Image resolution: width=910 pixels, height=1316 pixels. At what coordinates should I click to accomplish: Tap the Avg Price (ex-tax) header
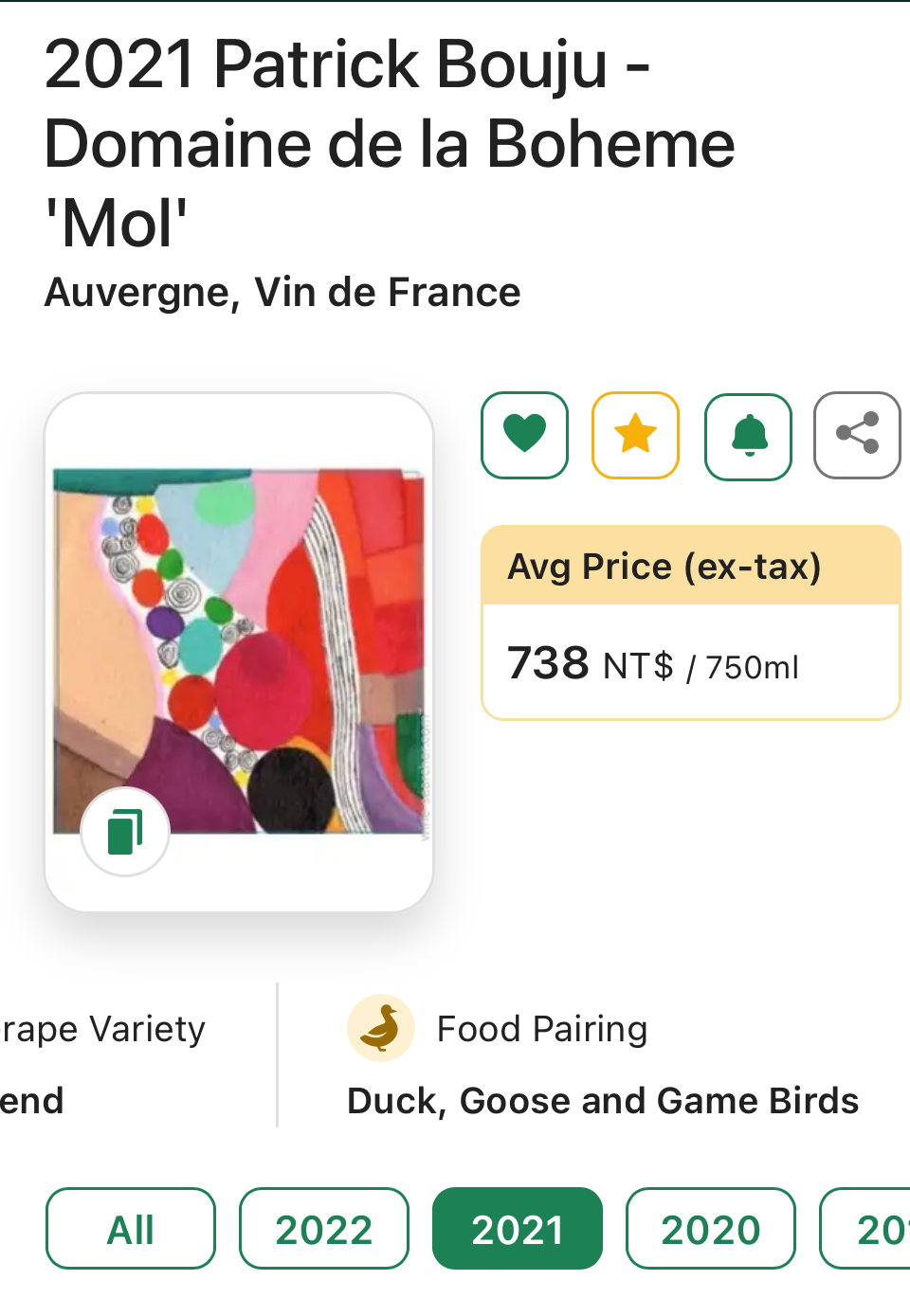coord(664,567)
